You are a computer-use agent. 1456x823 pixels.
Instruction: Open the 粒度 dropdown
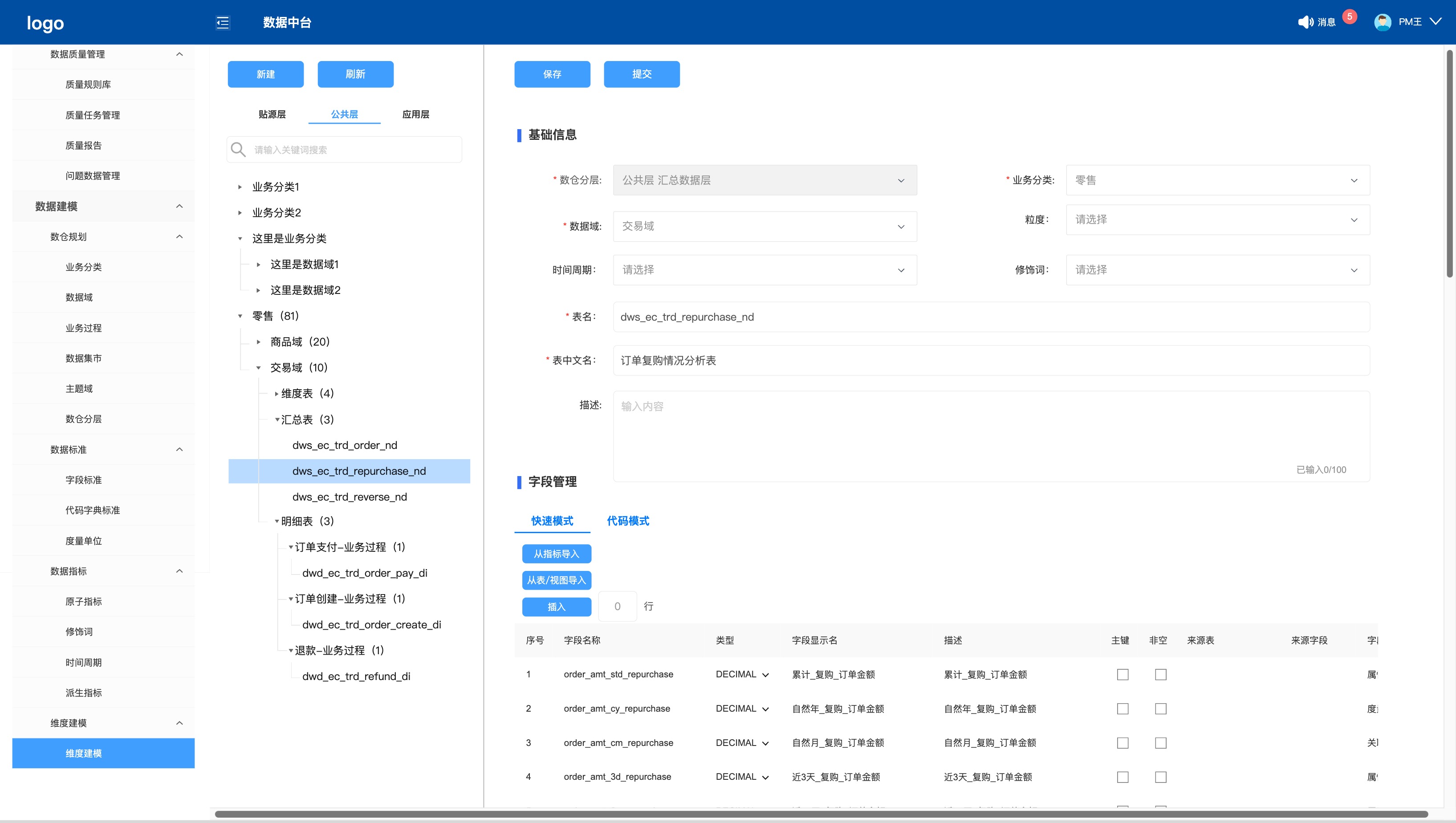click(1217, 220)
